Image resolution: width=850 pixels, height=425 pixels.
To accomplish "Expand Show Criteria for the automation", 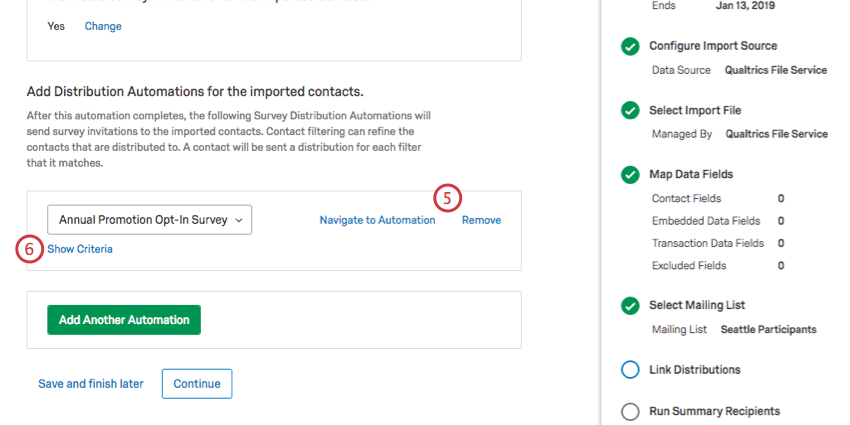I will click(80, 249).
